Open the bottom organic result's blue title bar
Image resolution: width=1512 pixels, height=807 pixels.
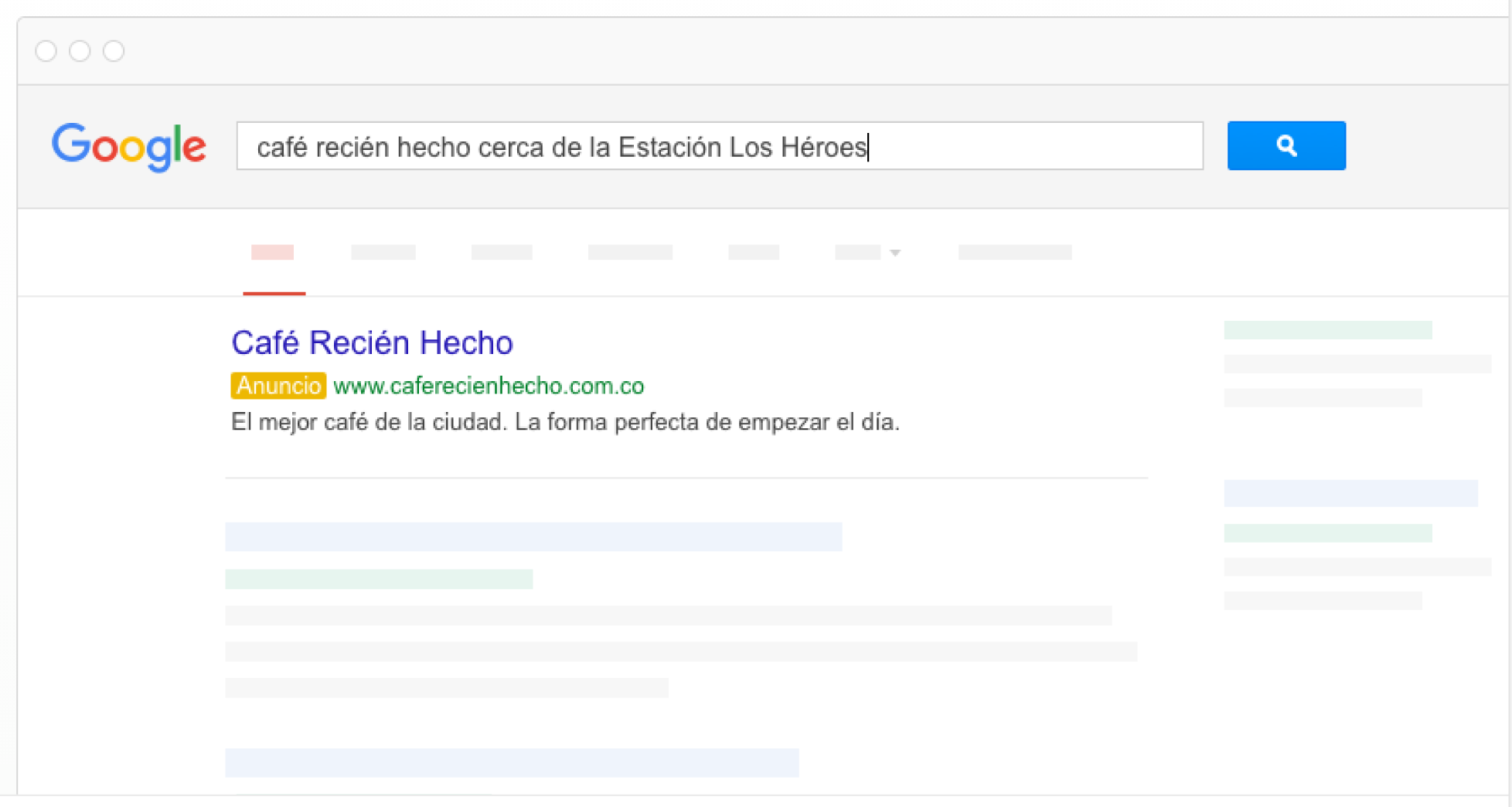point(512,762)
